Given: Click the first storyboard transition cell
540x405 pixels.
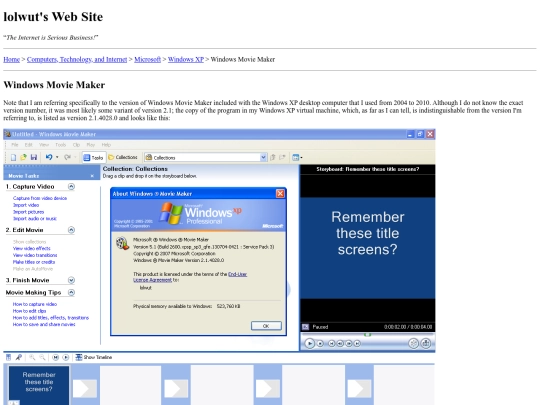Looking at the screenshot, I should pos(85,388).
